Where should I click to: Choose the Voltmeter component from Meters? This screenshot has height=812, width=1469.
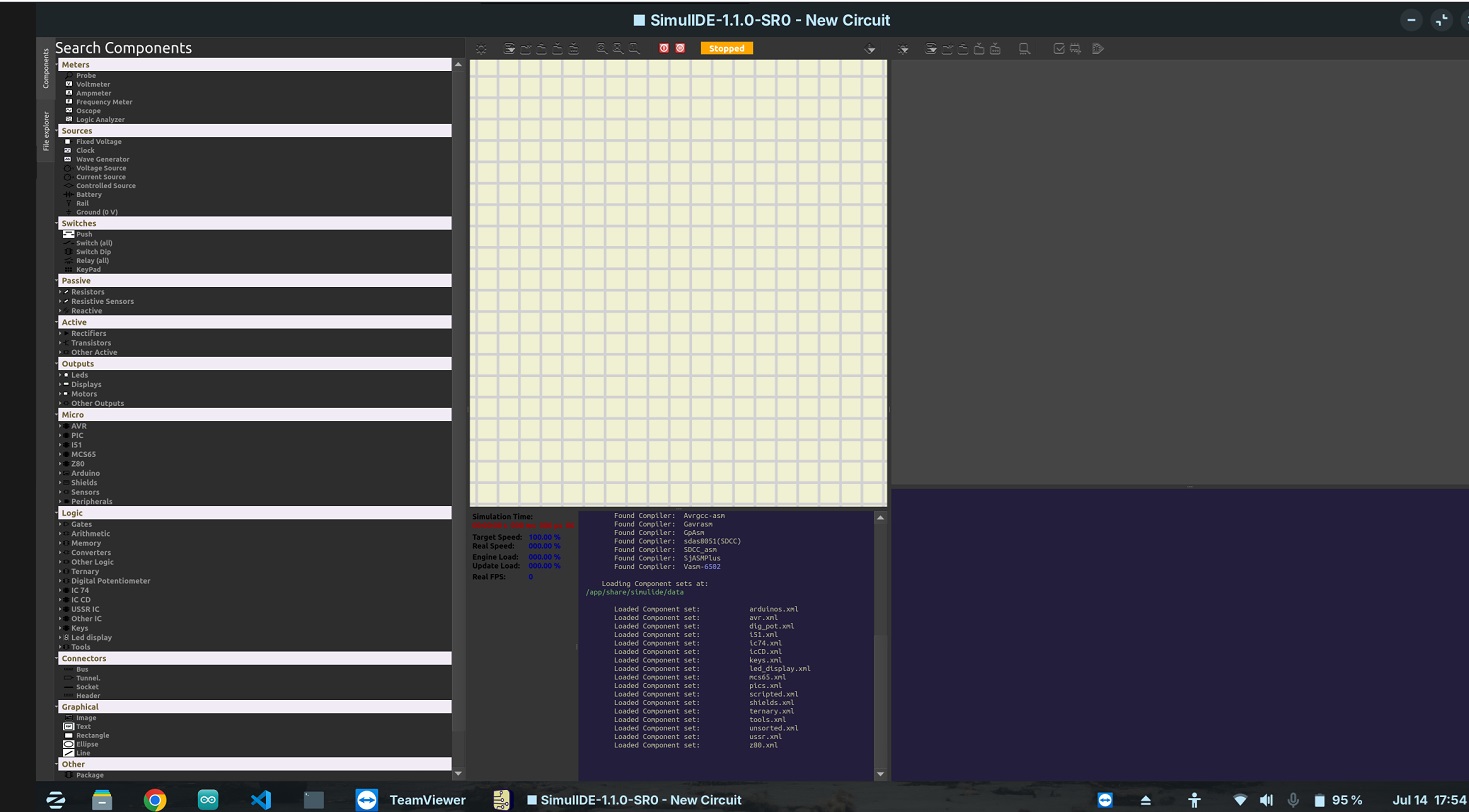click(92, 84)
